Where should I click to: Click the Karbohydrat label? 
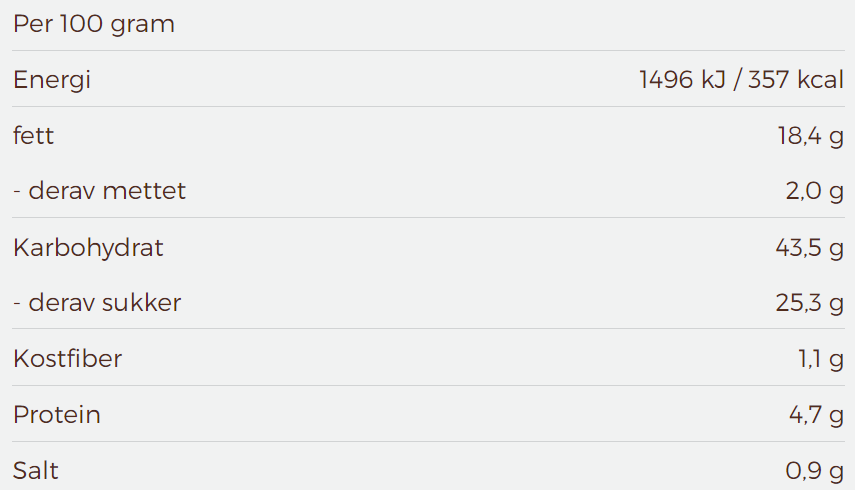tap(88, 249)
